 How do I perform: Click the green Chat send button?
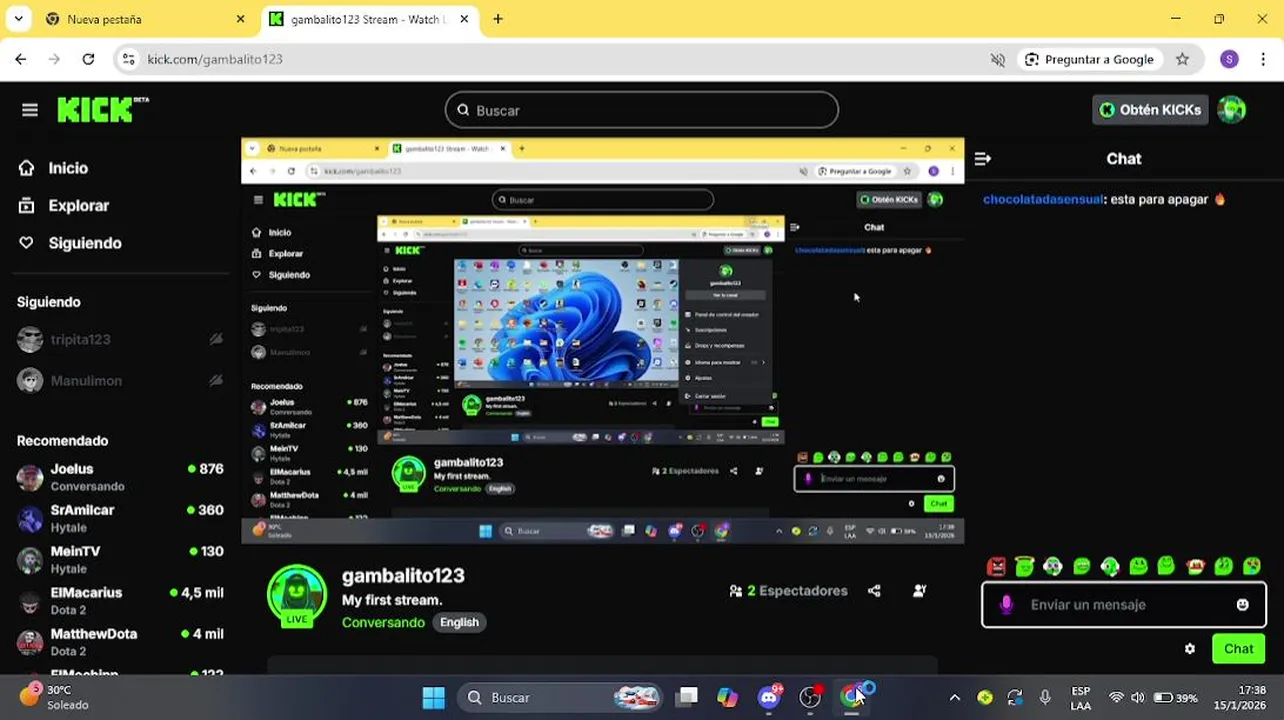(1238, 649)
